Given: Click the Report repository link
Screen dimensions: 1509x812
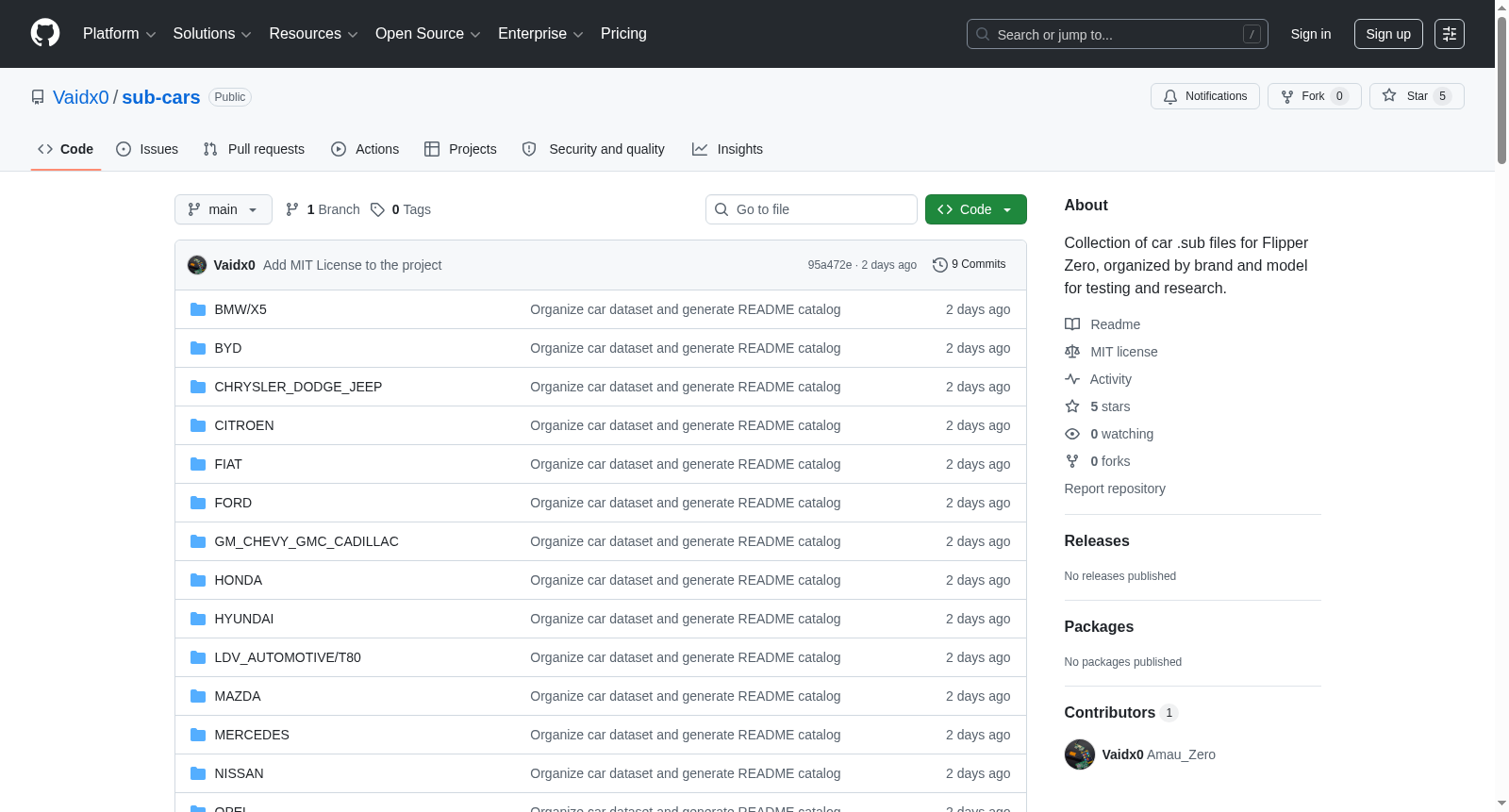Looking at the screenshot, I should 1115,489.
